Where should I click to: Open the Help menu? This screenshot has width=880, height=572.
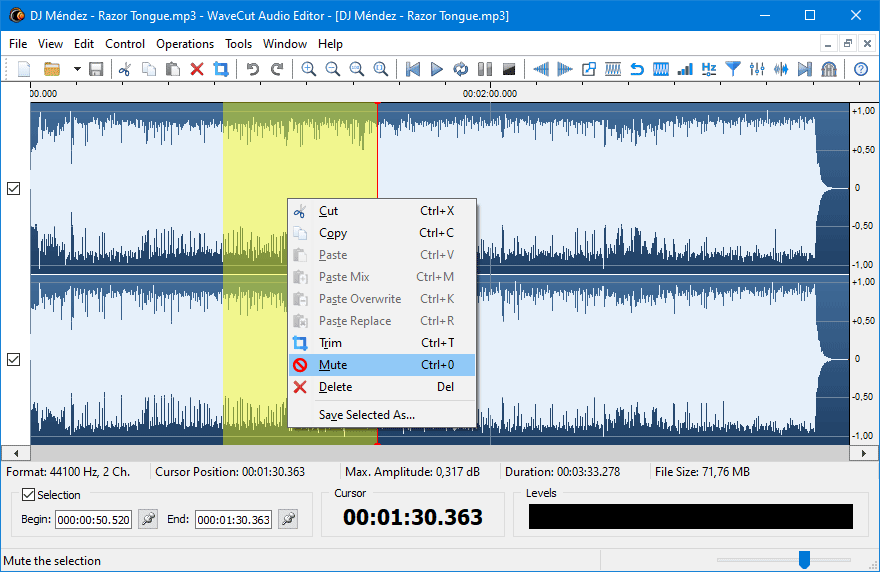pos(331,44)
